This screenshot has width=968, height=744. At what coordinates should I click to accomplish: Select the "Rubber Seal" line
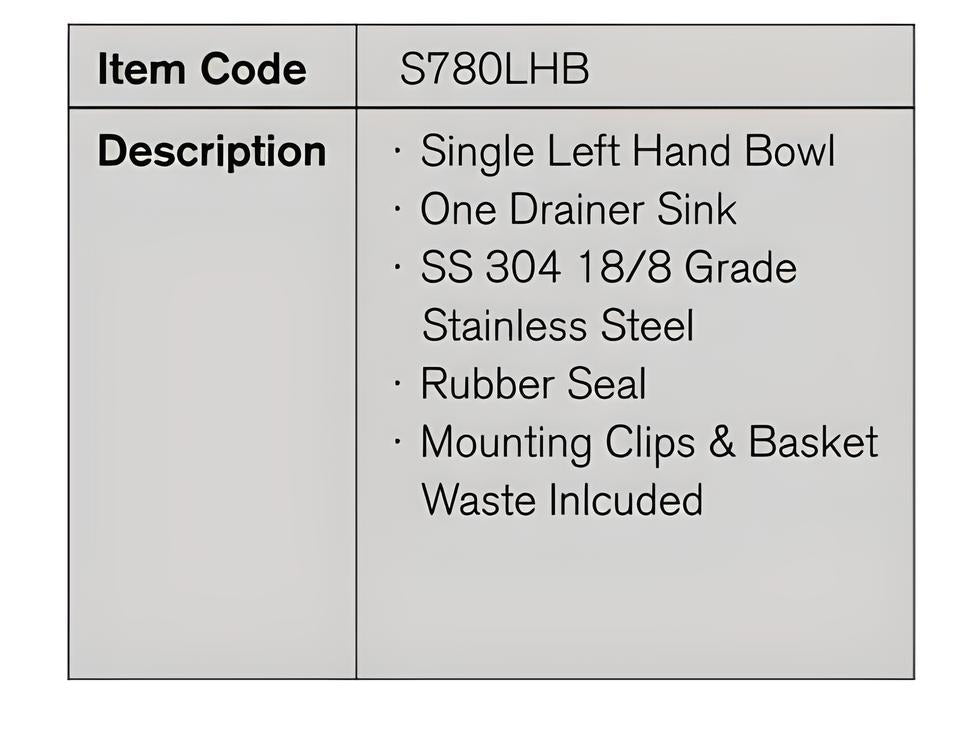tap(533, 384)
